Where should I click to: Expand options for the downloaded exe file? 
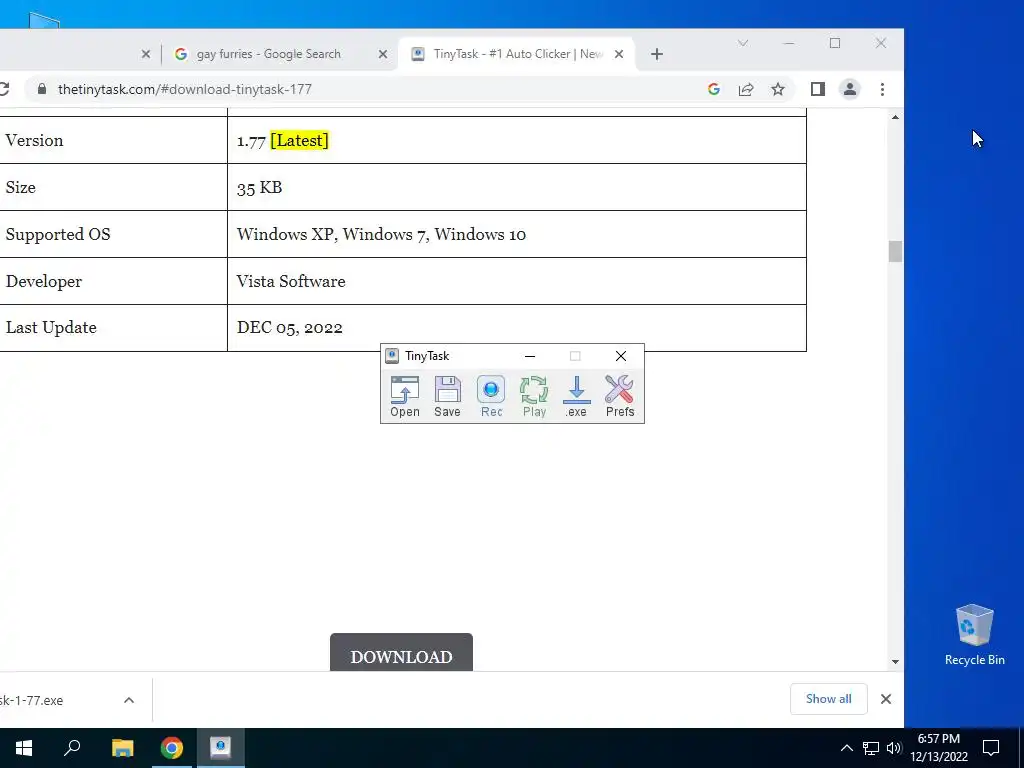click(x=129, y=700)
